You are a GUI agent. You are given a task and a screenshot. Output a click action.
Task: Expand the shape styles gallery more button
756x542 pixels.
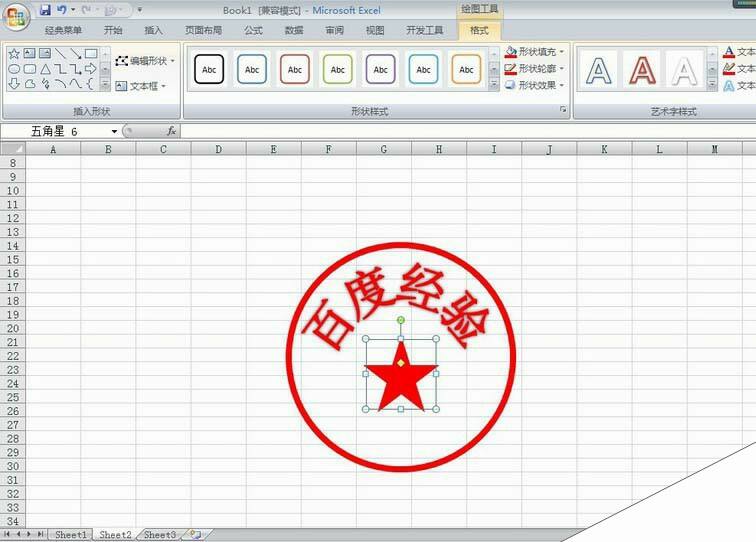click(x=494, y=85)
